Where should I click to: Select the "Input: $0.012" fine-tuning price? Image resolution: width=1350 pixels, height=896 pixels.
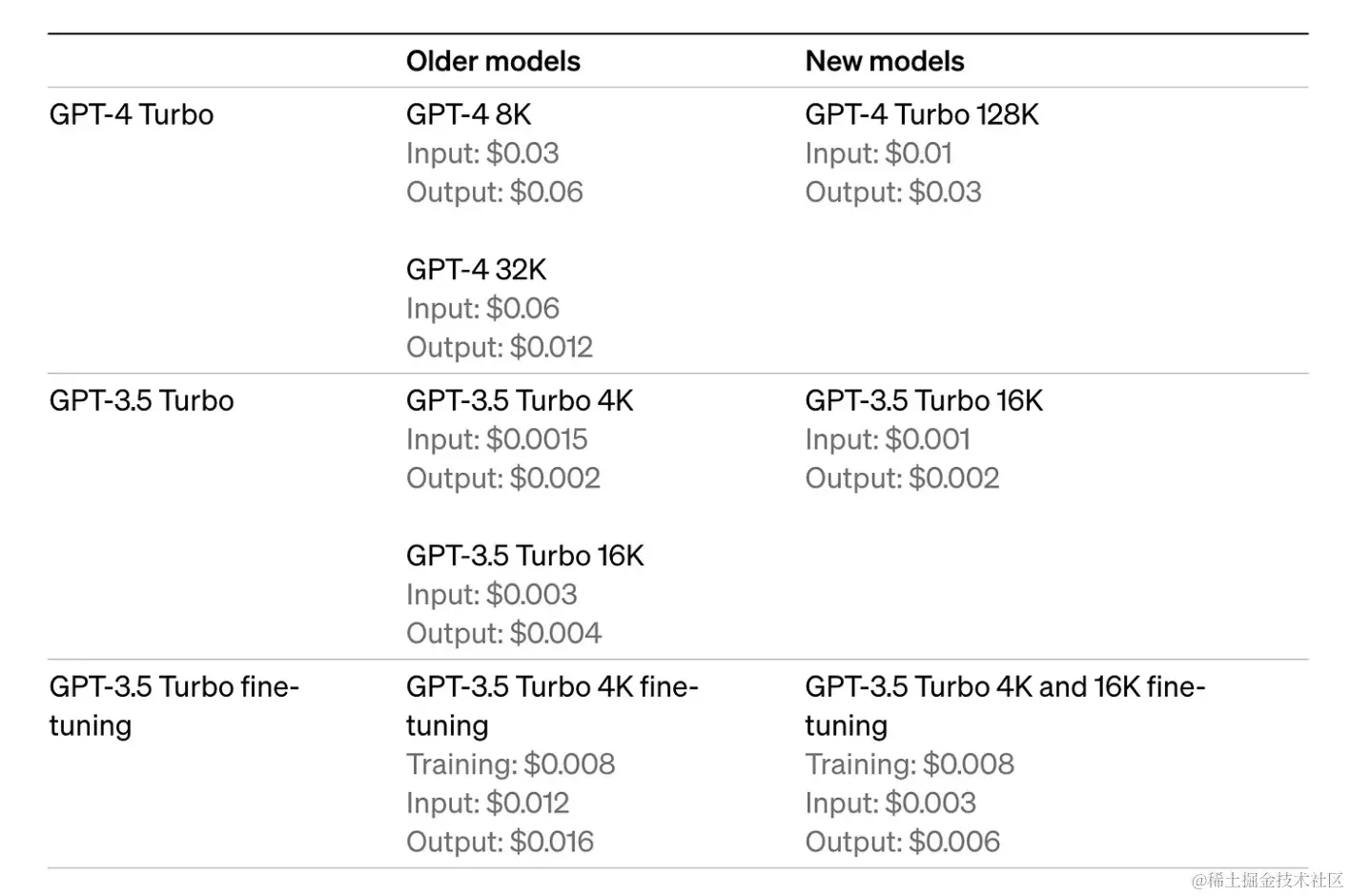click(487, 804)
